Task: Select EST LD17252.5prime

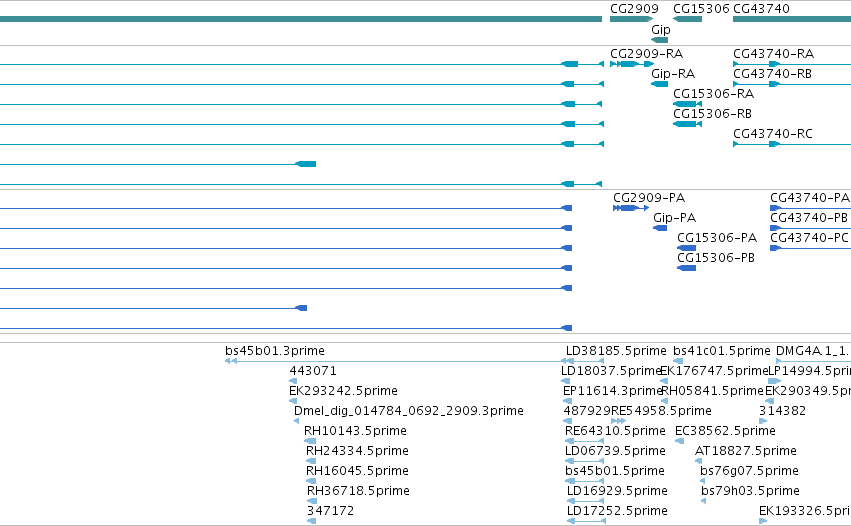Action: (617, 511)
